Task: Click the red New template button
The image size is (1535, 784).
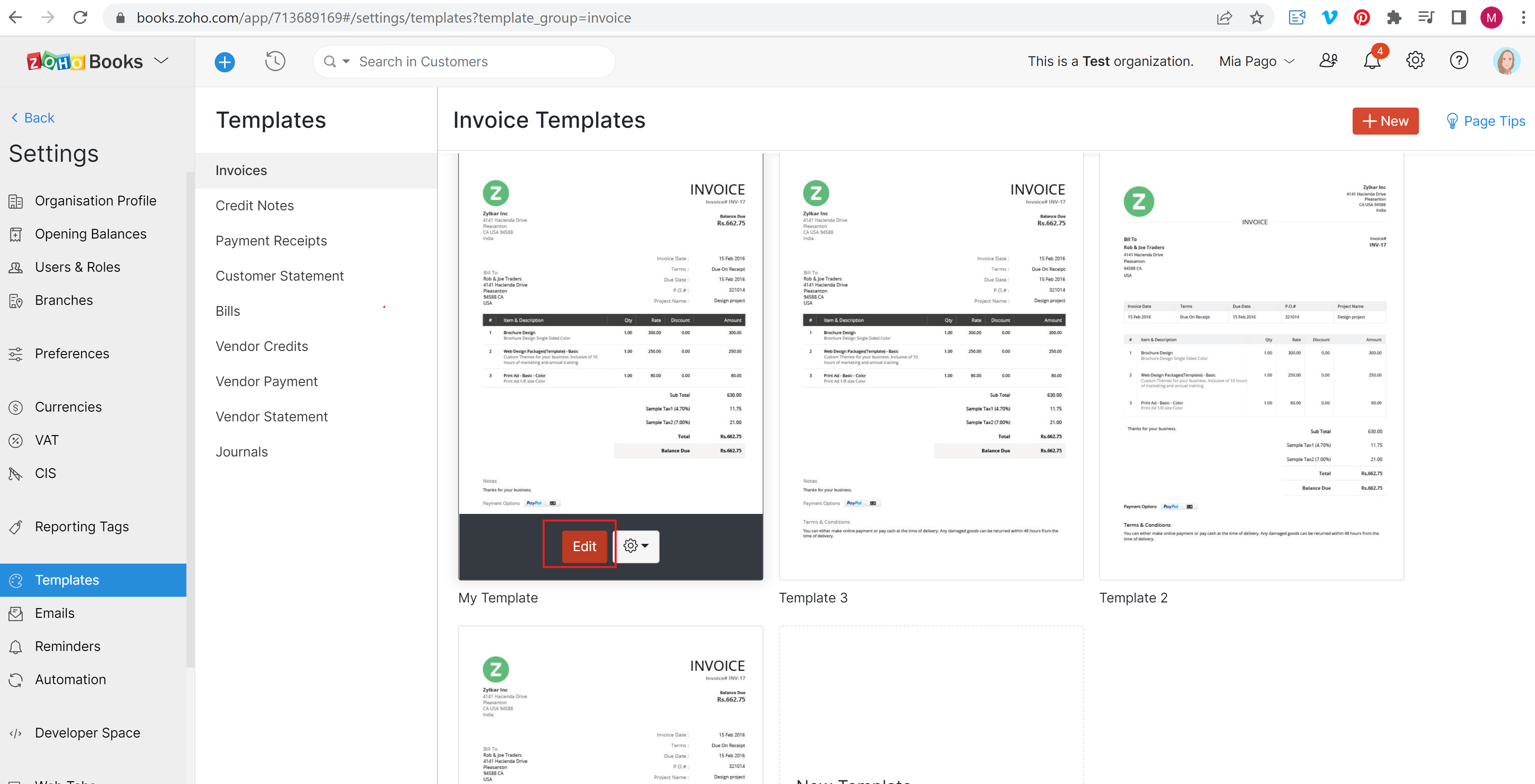Action: (x=1385, y=121)
